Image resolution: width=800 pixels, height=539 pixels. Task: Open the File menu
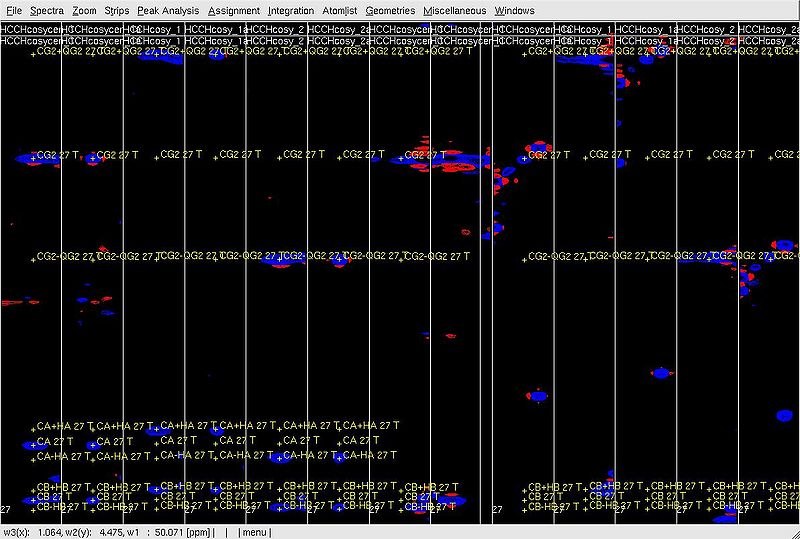pyautogui.click(x=14, y=10)
